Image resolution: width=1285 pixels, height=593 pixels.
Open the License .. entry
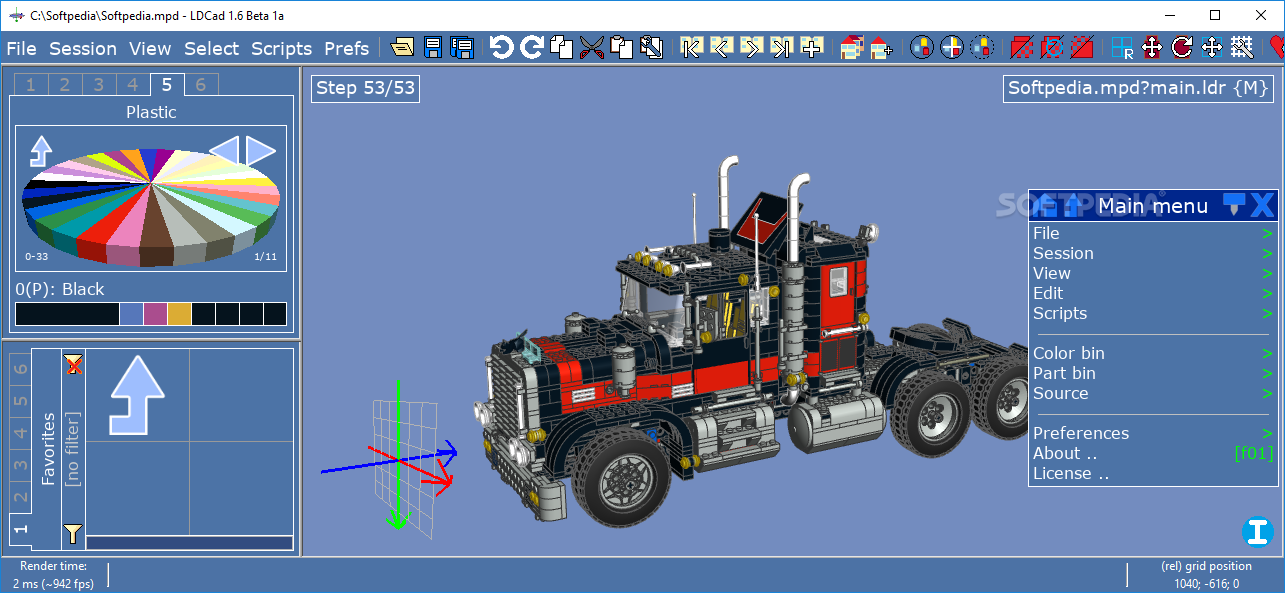point(1153,473)
